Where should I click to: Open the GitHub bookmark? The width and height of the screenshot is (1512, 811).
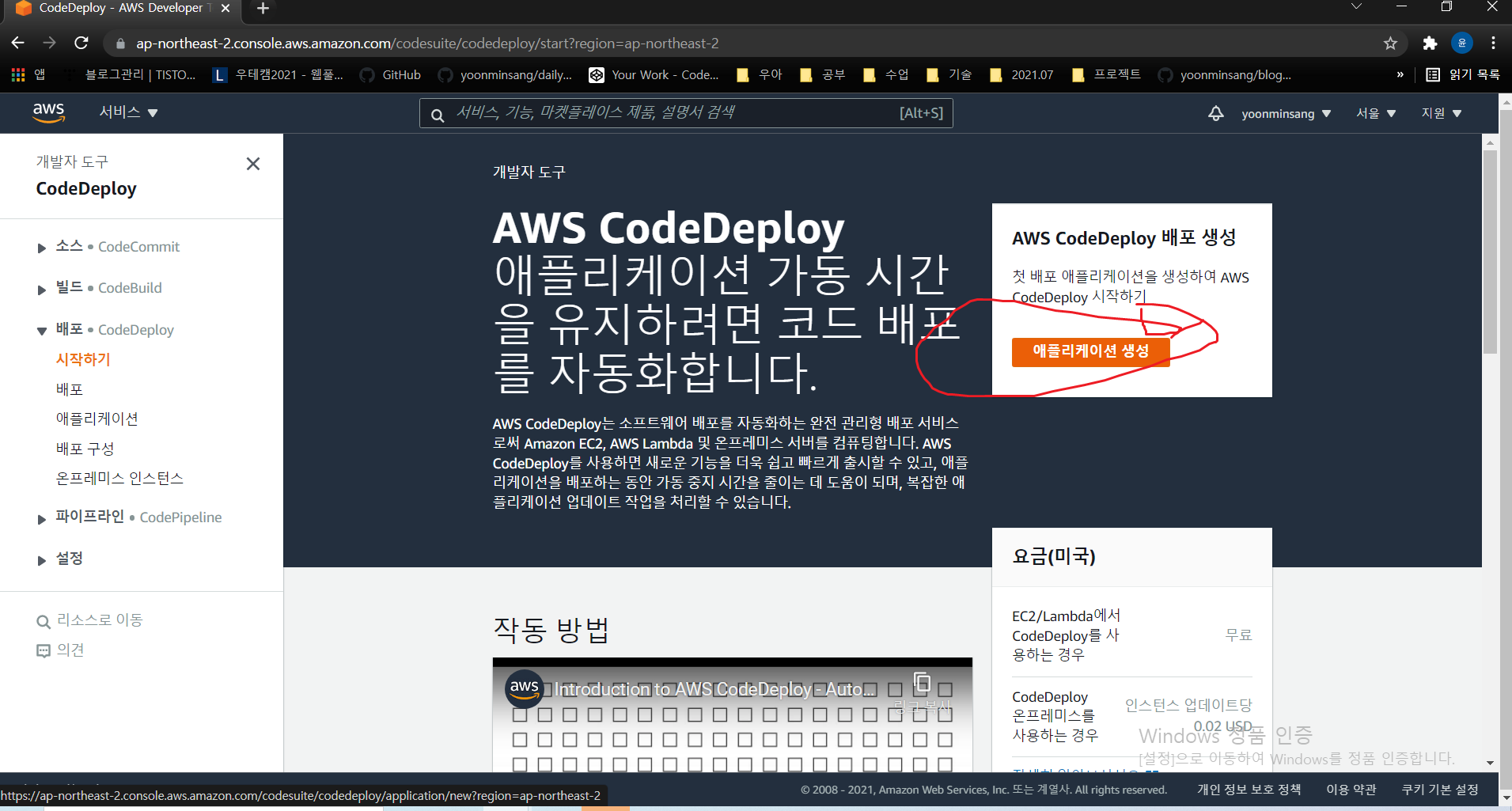tap(390, 74)
